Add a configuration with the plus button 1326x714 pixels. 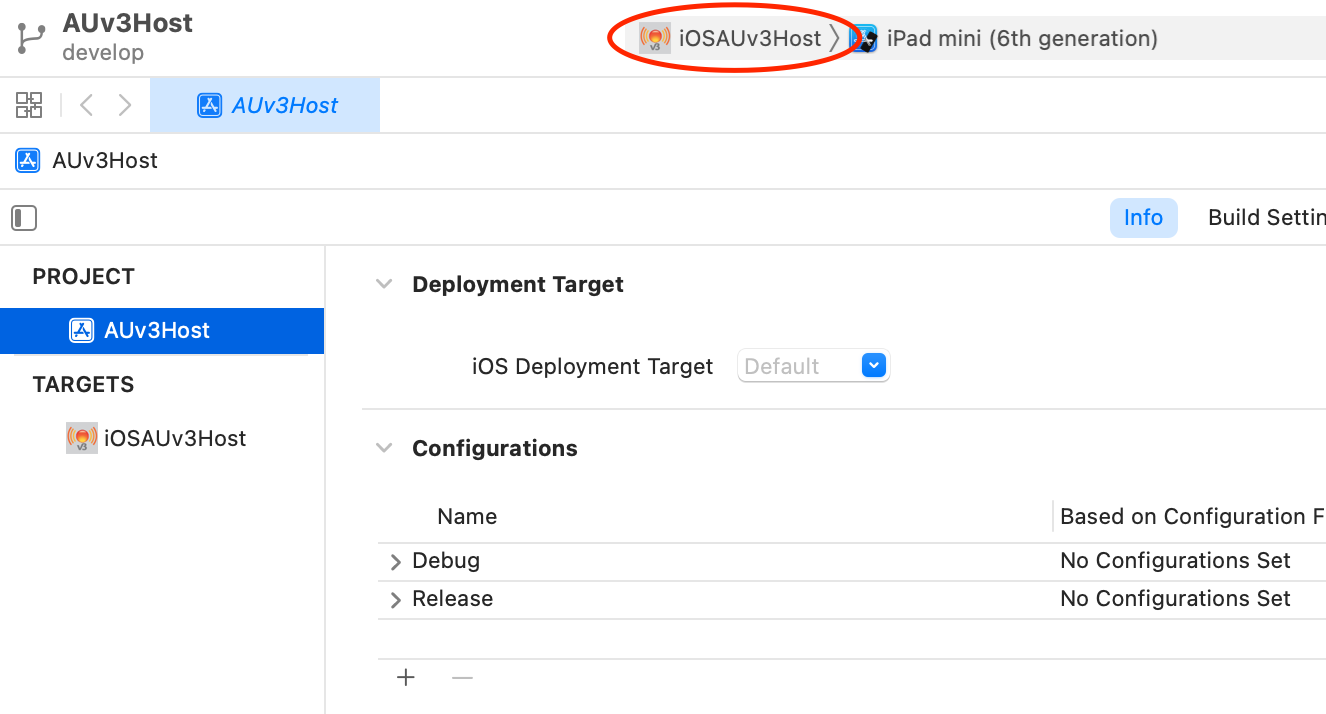[x=406, y=678]
